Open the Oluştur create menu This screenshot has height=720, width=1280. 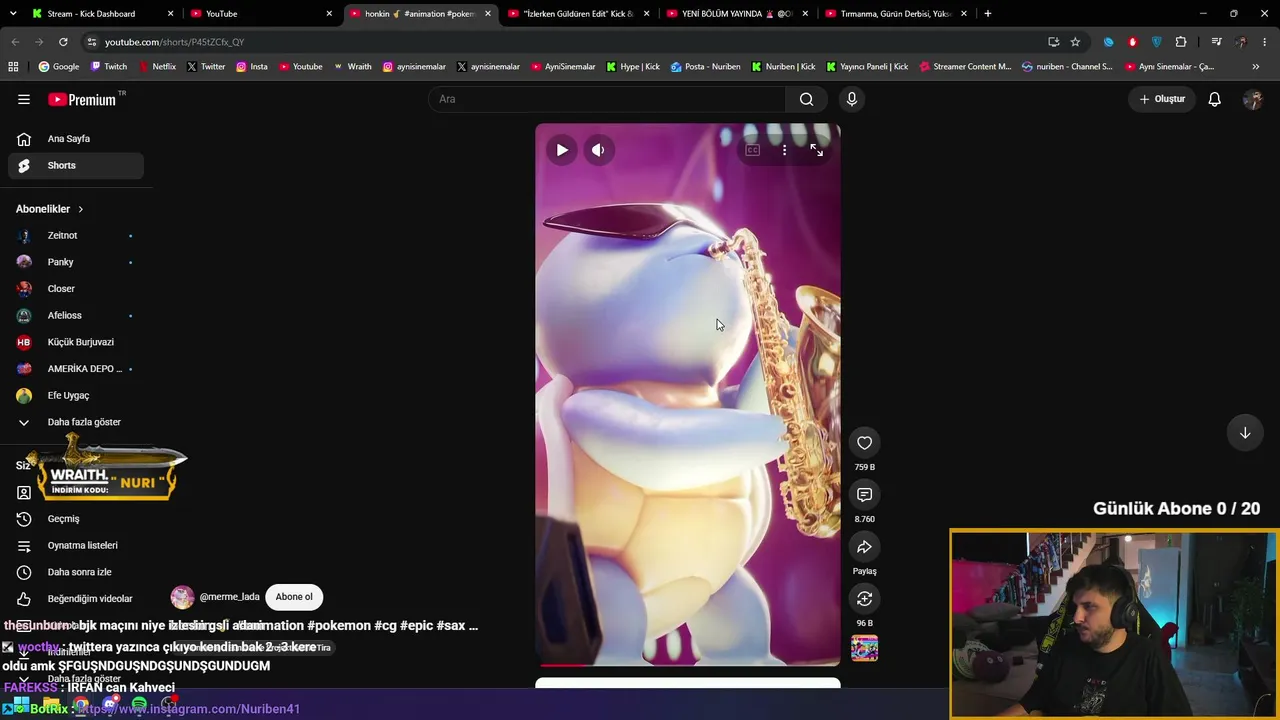pos(1162,99)
